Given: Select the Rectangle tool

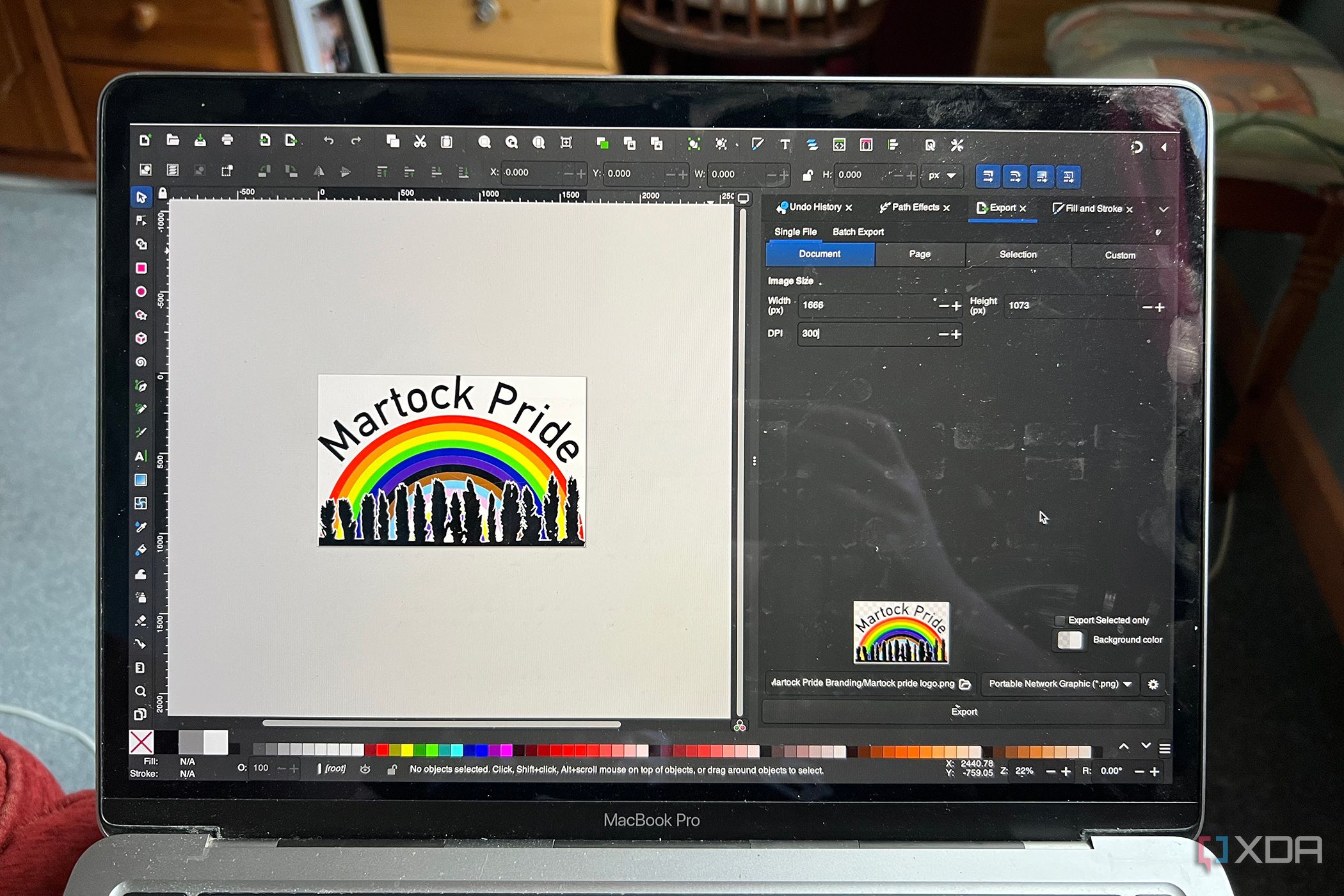Looking at the screenshot, I should point(141,268).
